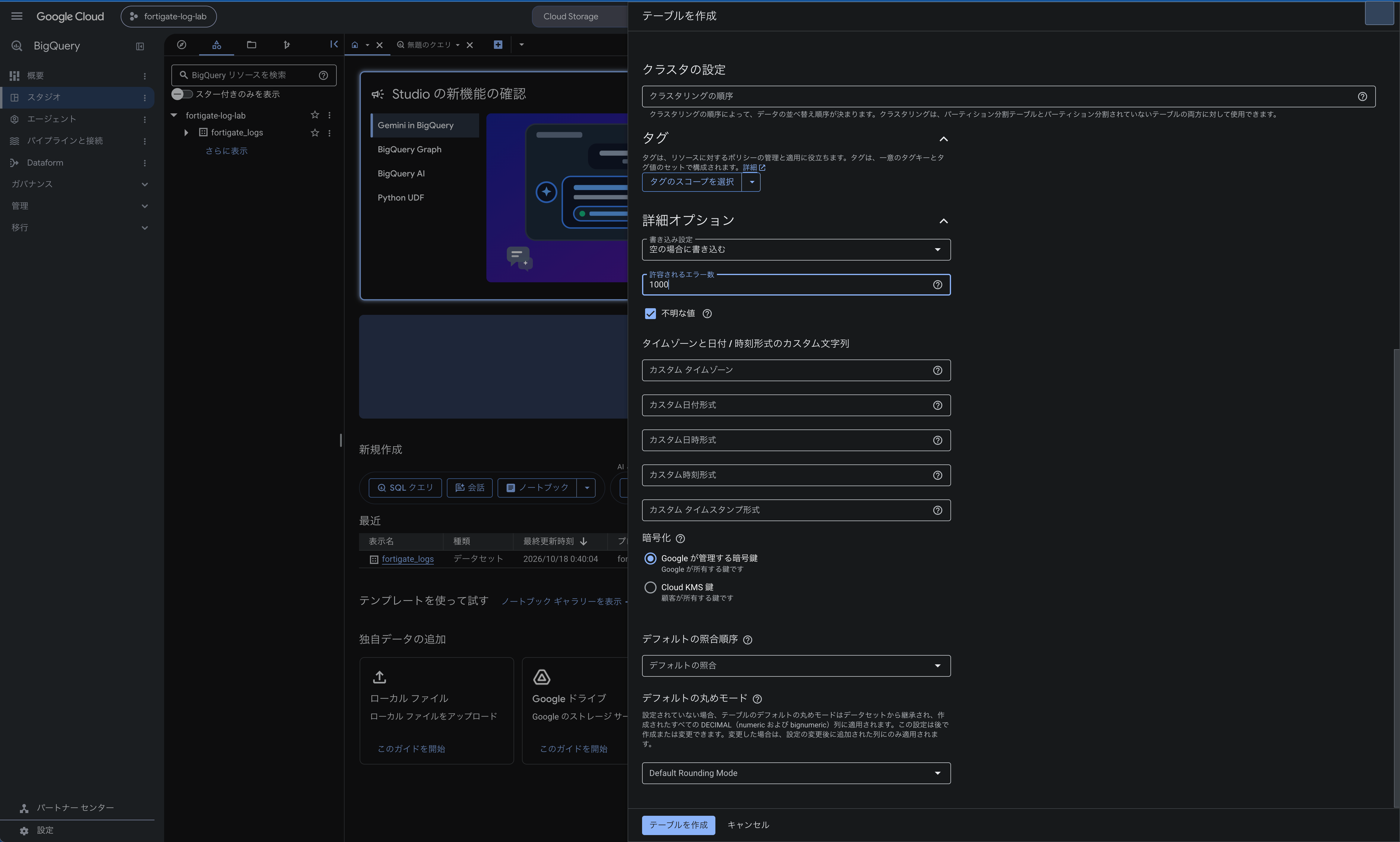
Task: Open エージェント in the sidebar
Action: (51, 119)
